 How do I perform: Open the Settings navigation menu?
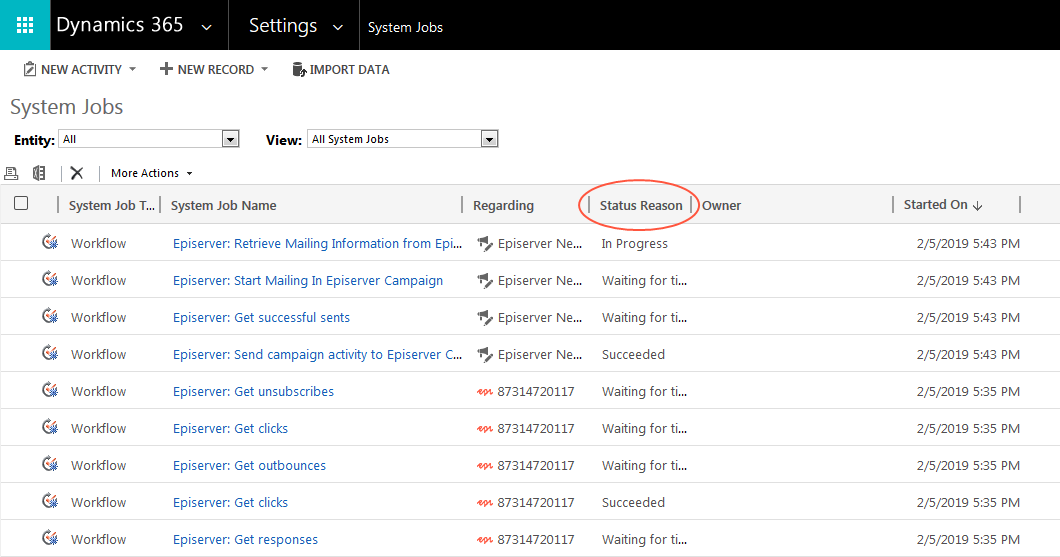pyautogui.click(x=283, y=26)
